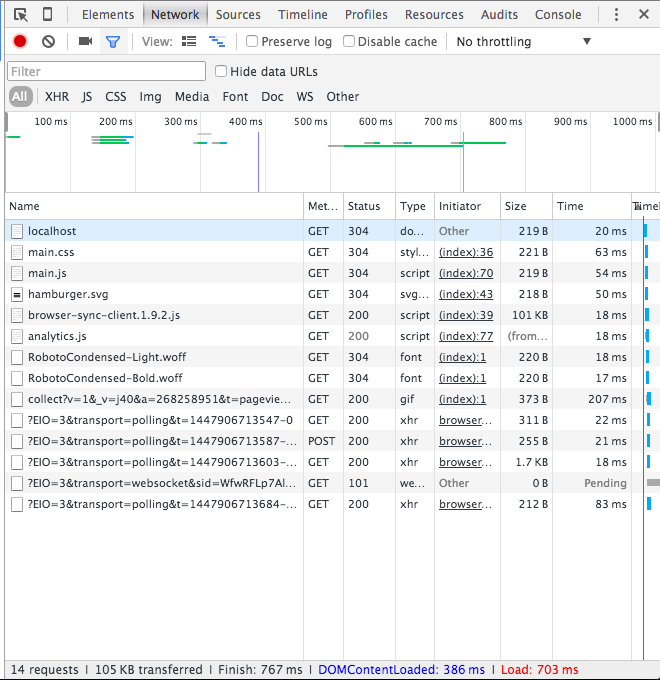The height and width of the screenshot is (680, 660).
Task: Open the Sources tab
Action: tap(238, 15)
